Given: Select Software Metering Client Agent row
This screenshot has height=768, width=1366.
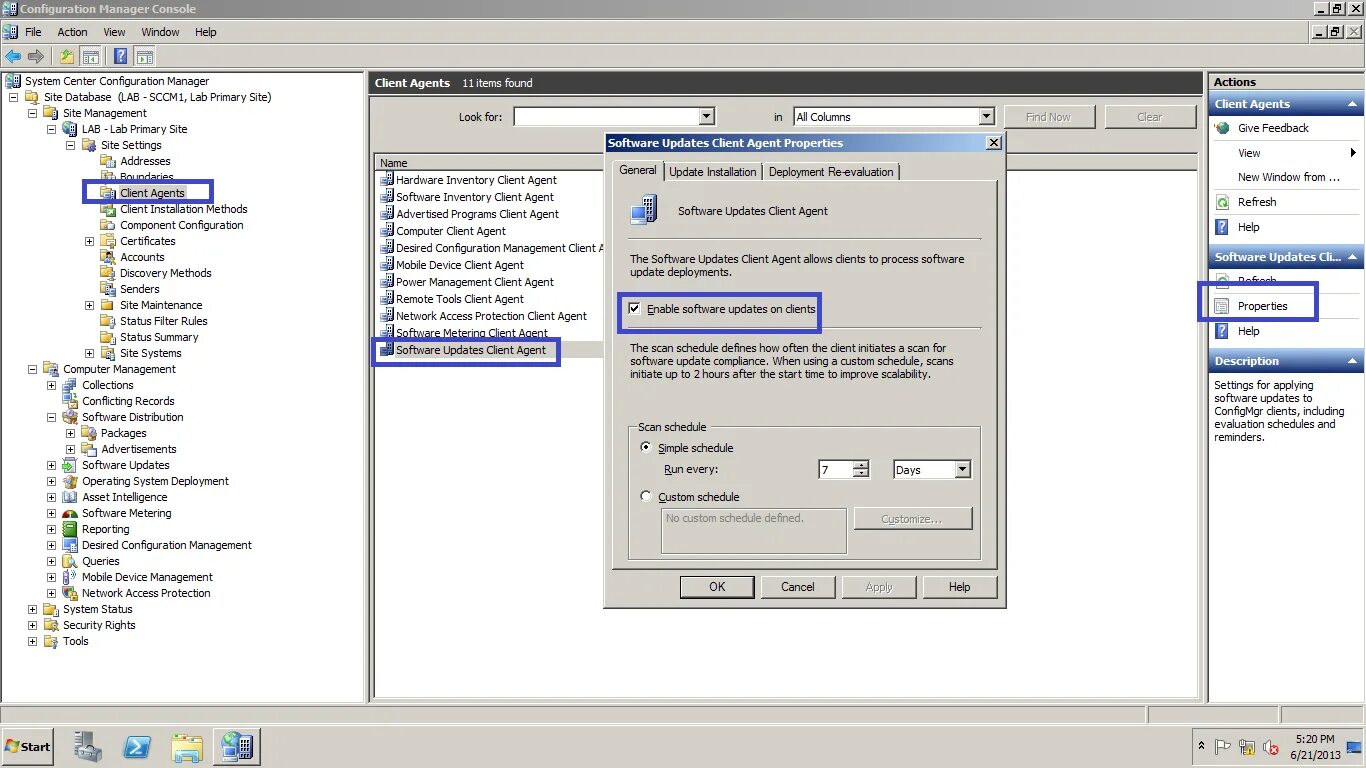Looking at the screenshot, I should tap(471, 333).
